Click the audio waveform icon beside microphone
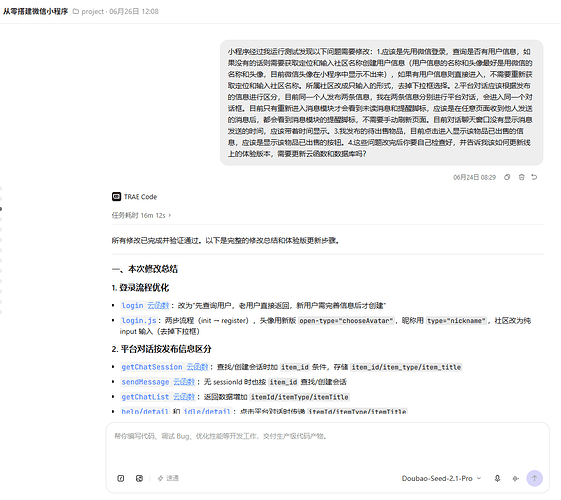This screenshot has width=561, height=500. click(516, 478)
